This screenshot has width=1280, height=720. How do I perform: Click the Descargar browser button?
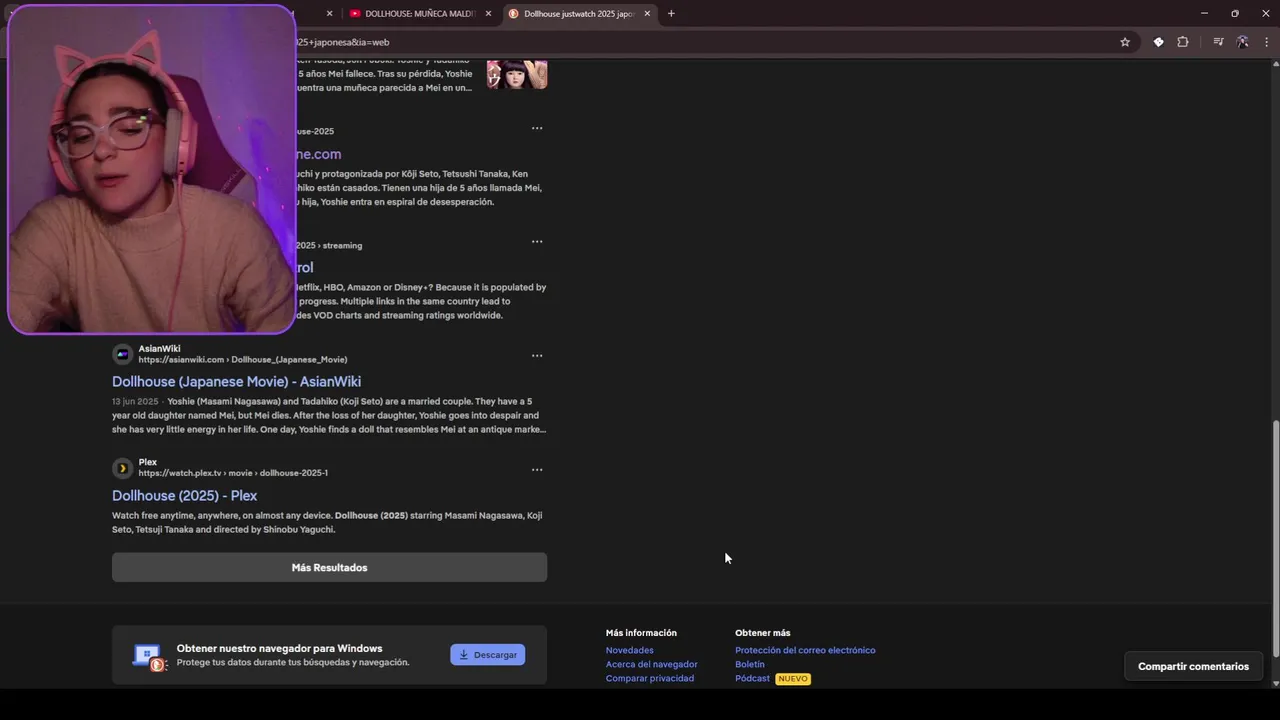(x=487, y=654)
